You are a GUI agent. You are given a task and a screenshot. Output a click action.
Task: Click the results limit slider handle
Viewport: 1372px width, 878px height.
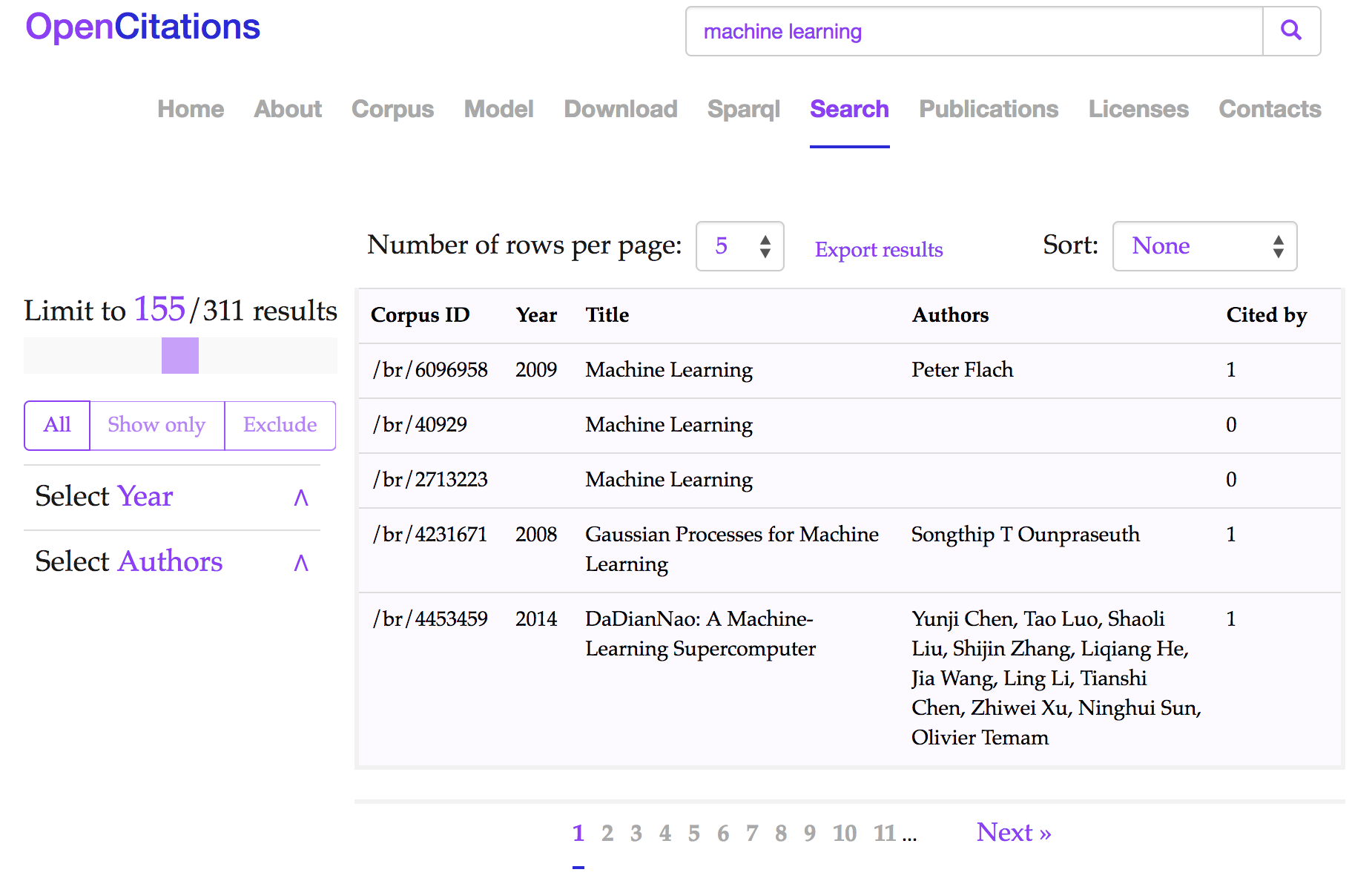(180, 355)
